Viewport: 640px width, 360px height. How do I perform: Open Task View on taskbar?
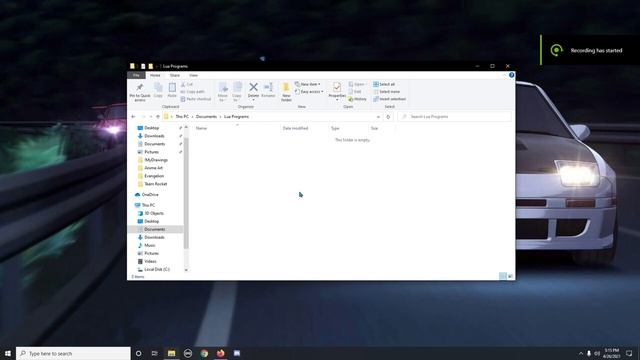tap(155, 353)
